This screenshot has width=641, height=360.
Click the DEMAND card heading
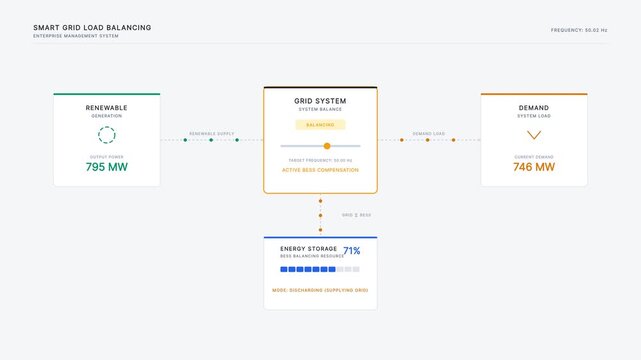click(x=534, y=108)
